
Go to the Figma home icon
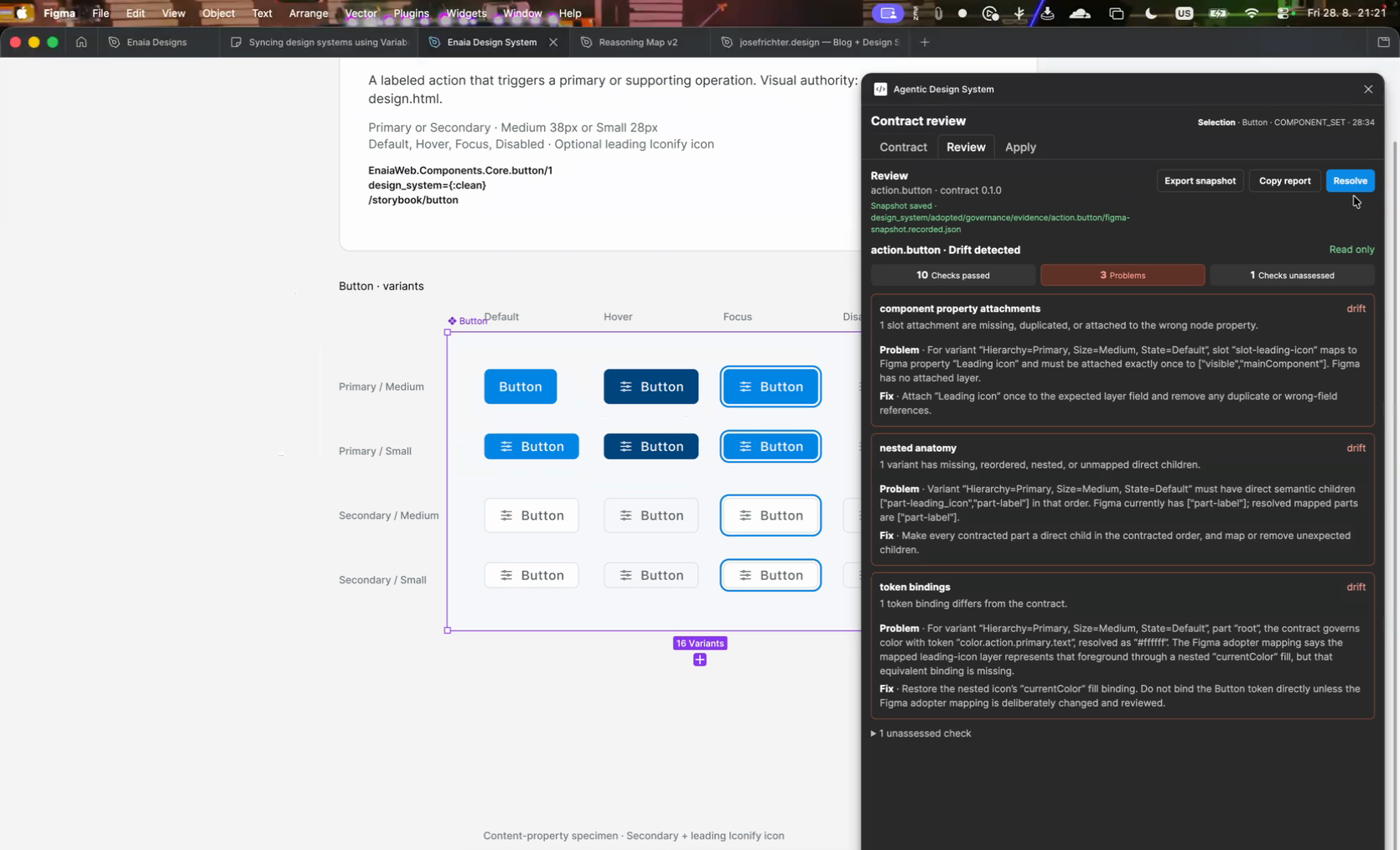(81, 42)
